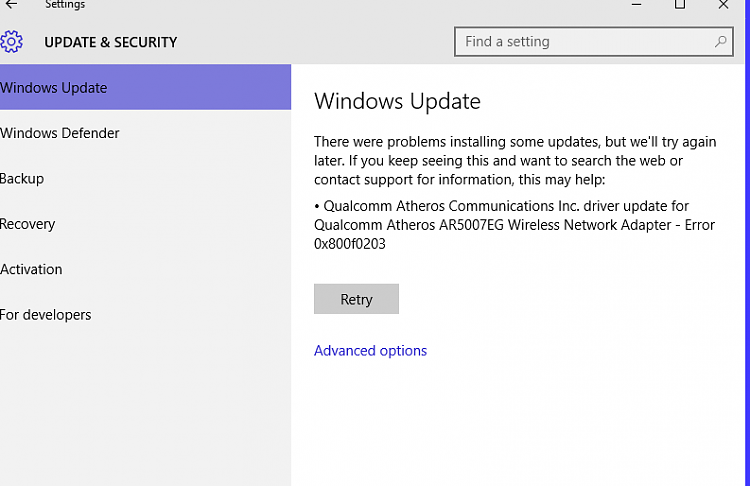Open the For developers section

[145, 315]
